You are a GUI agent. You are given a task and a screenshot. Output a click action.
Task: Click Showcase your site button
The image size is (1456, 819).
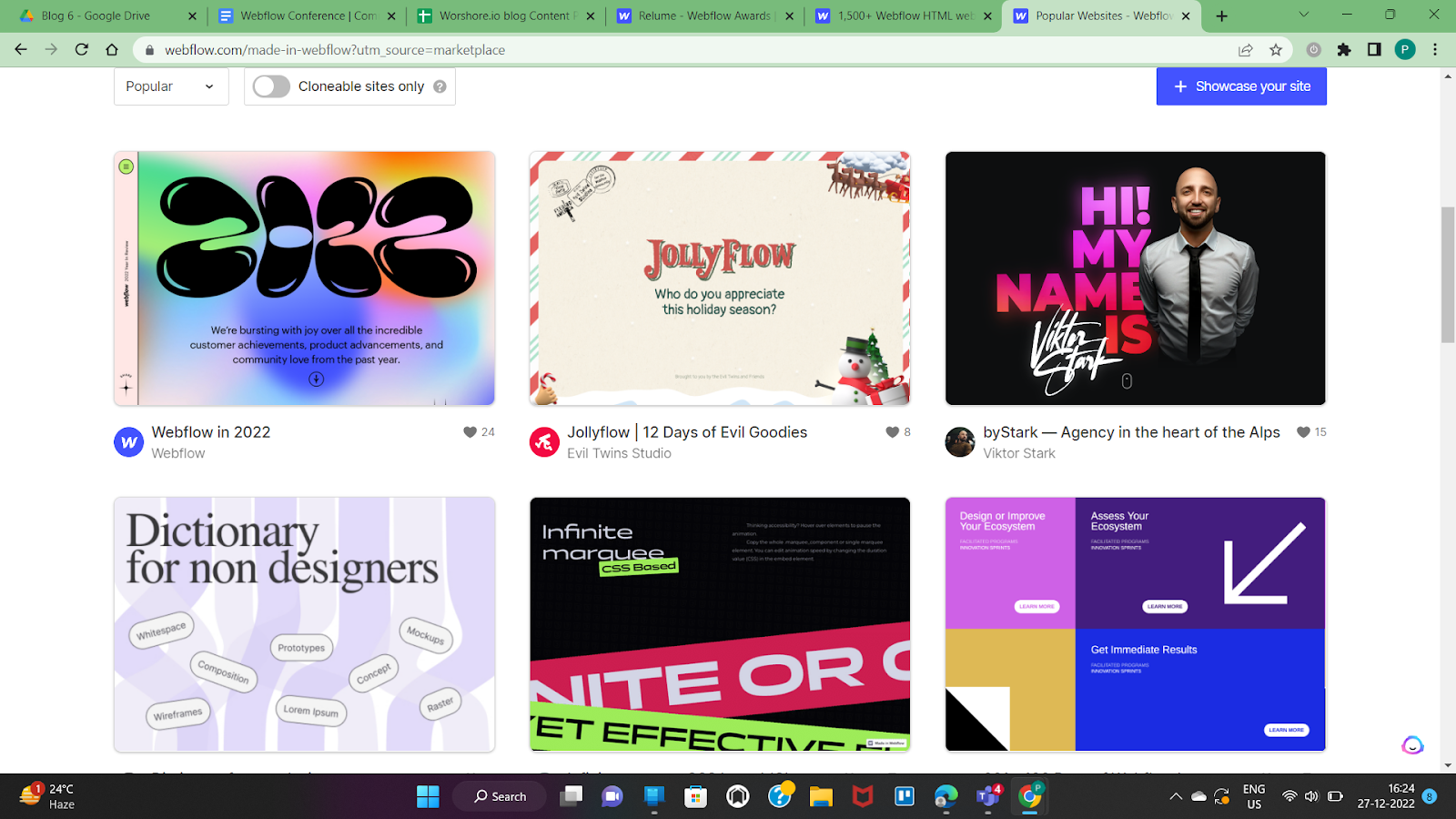(x=1241, y=86)
